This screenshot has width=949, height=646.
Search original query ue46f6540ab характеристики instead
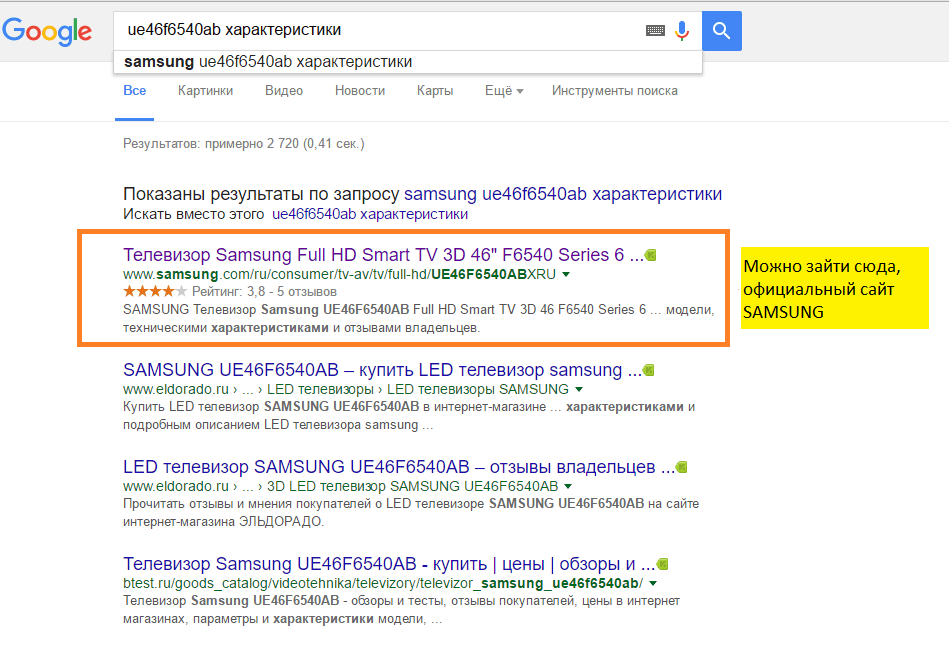point(370,214)
